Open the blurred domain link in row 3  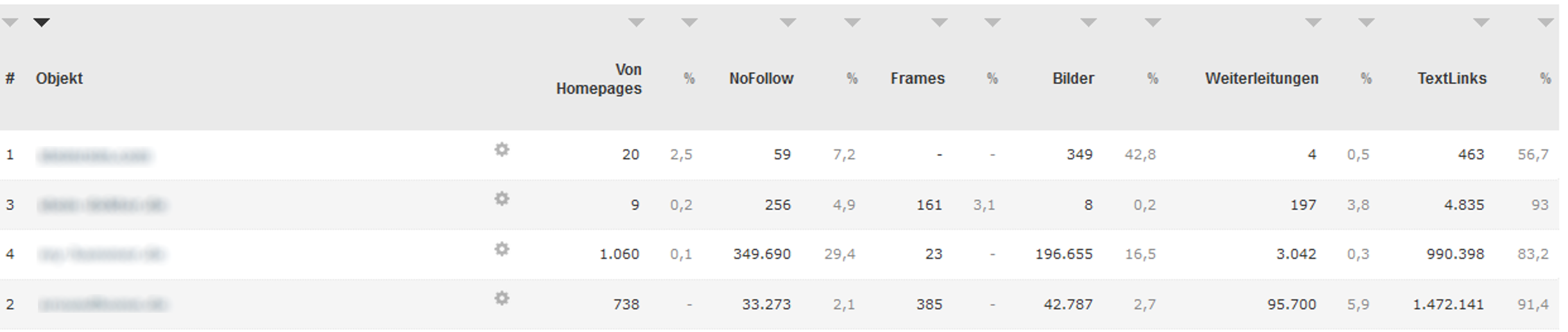[103, 205]
